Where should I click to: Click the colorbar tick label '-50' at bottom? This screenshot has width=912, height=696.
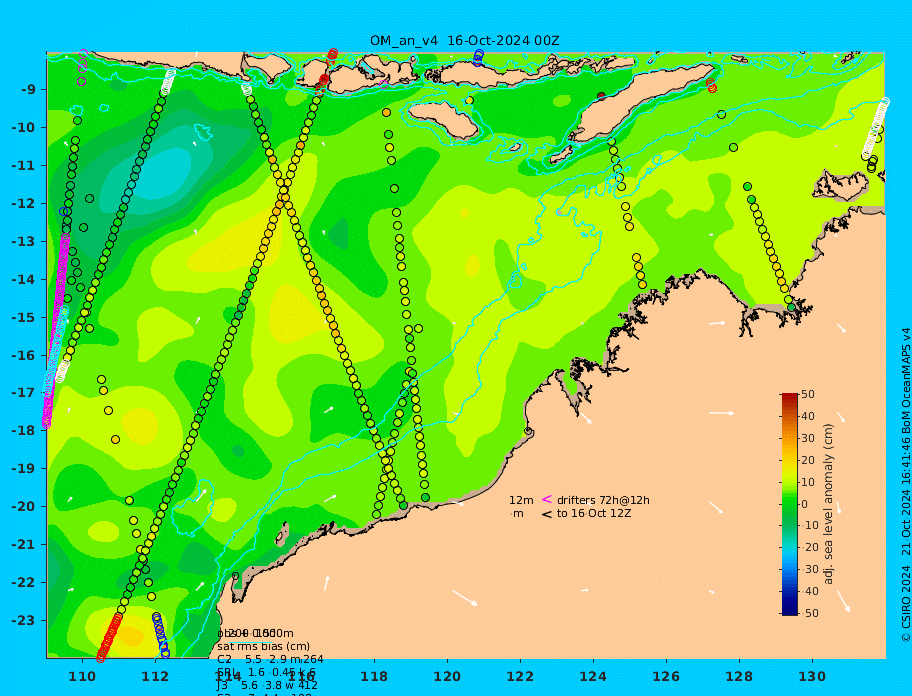[810, 613]
